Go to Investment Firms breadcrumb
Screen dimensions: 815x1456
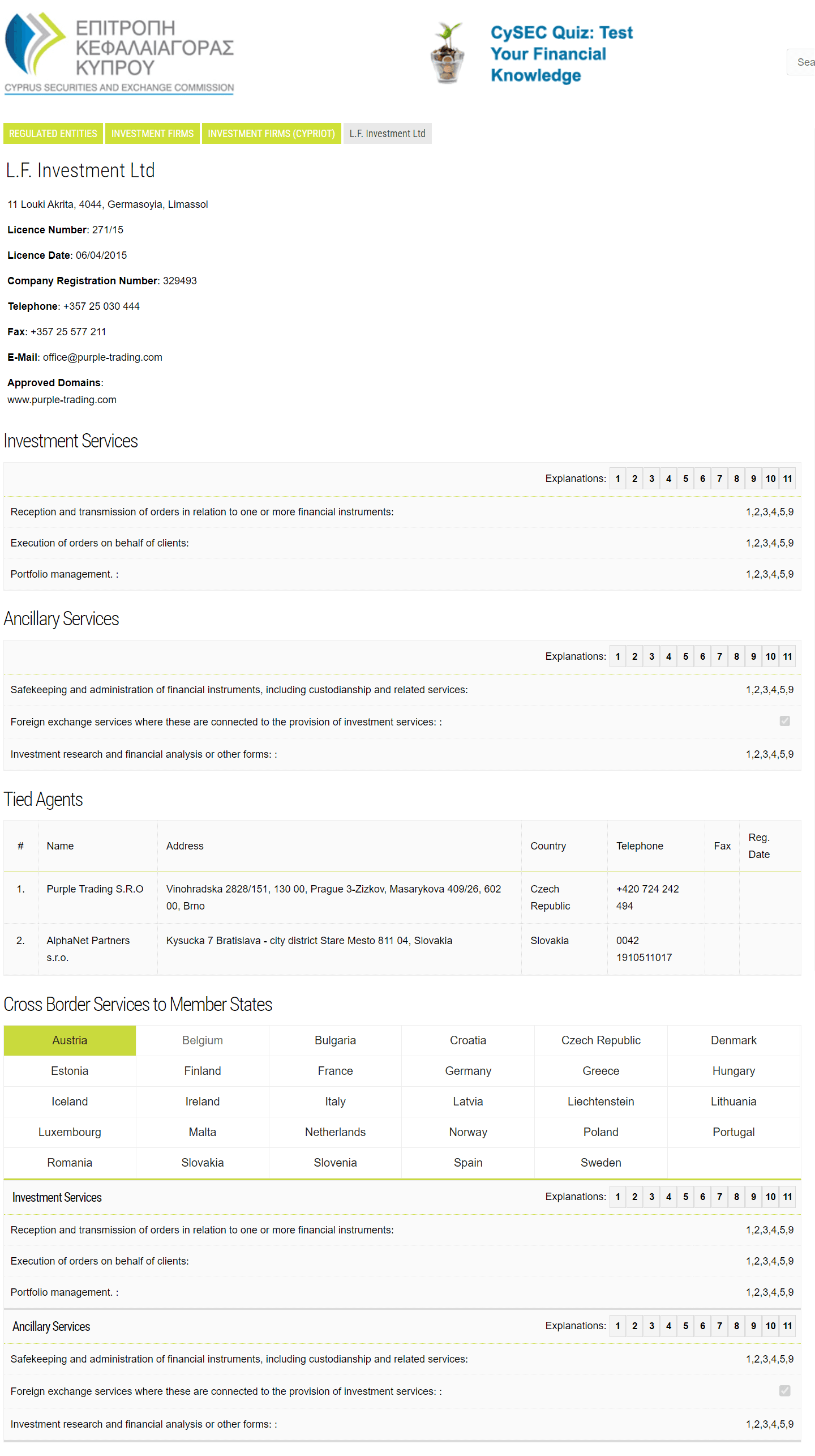pos(152,134)
